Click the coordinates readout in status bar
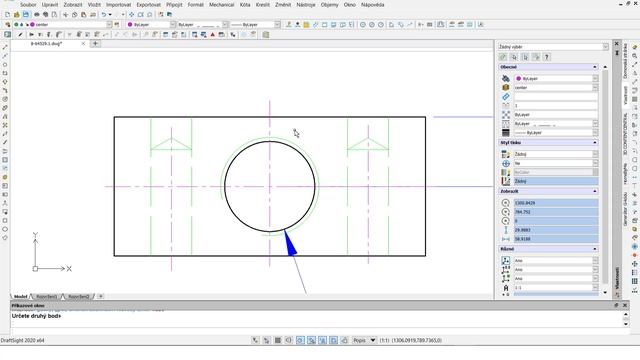This screenshot has width=640, height=360. (416, 340)
